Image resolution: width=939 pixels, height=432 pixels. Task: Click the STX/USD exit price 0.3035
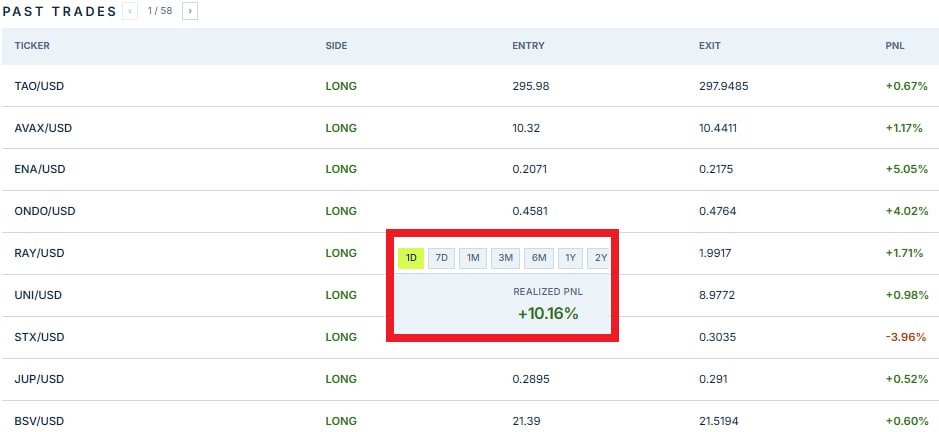pyautogui.click(x=716, y=337)
